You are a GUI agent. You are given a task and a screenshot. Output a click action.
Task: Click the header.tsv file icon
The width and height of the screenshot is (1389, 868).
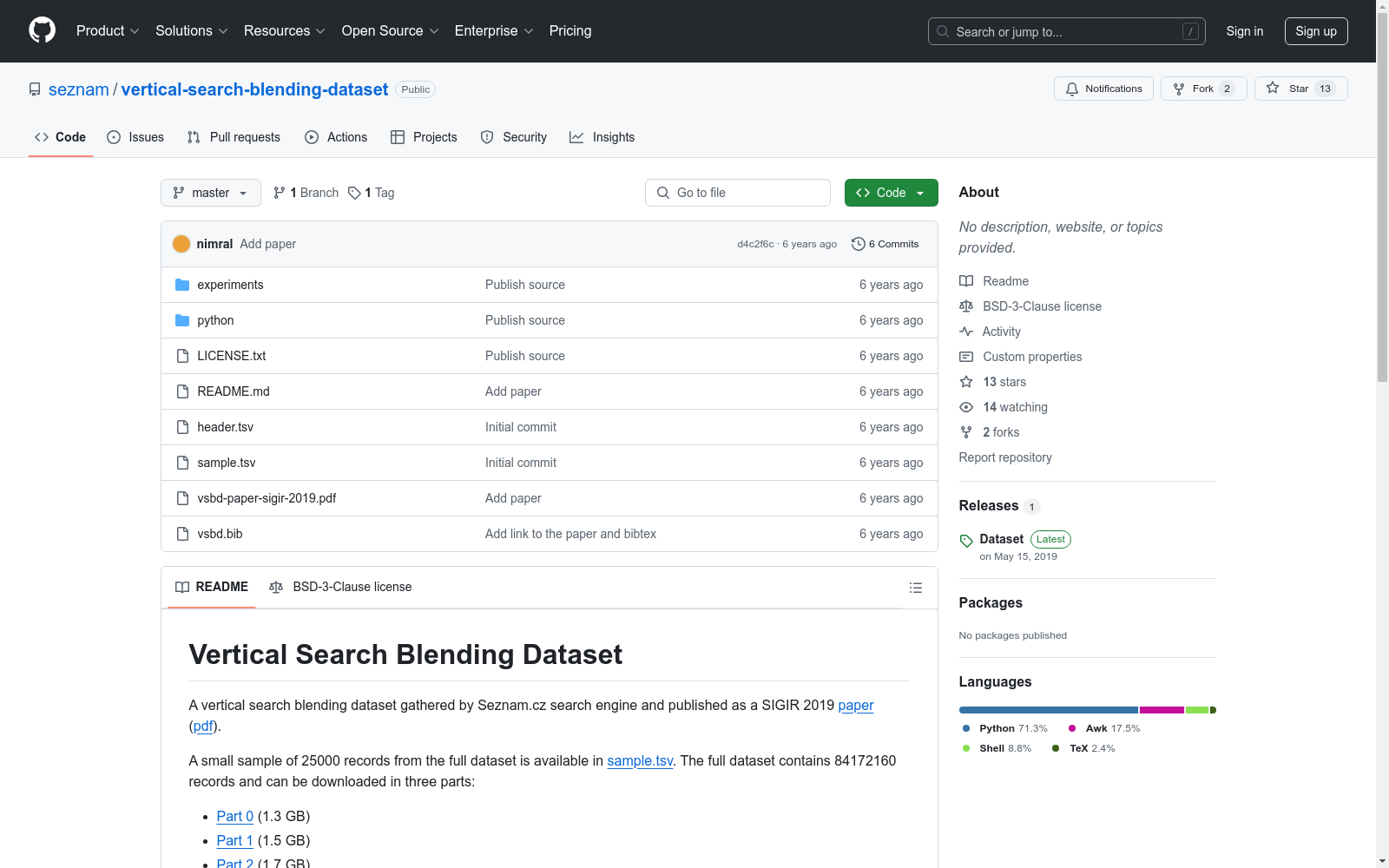(182, 427)
